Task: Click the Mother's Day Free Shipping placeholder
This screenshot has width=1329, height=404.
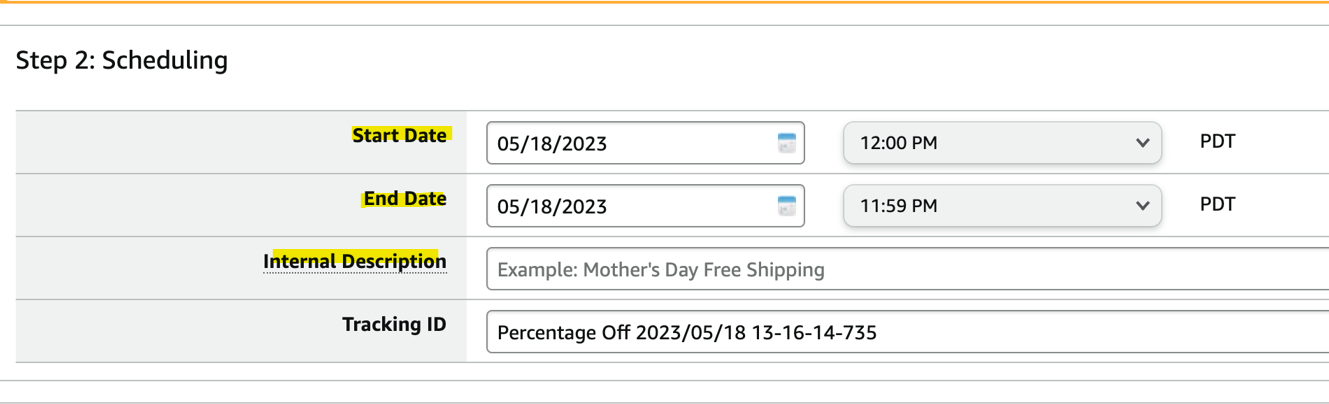Action: tap(661, 269)
